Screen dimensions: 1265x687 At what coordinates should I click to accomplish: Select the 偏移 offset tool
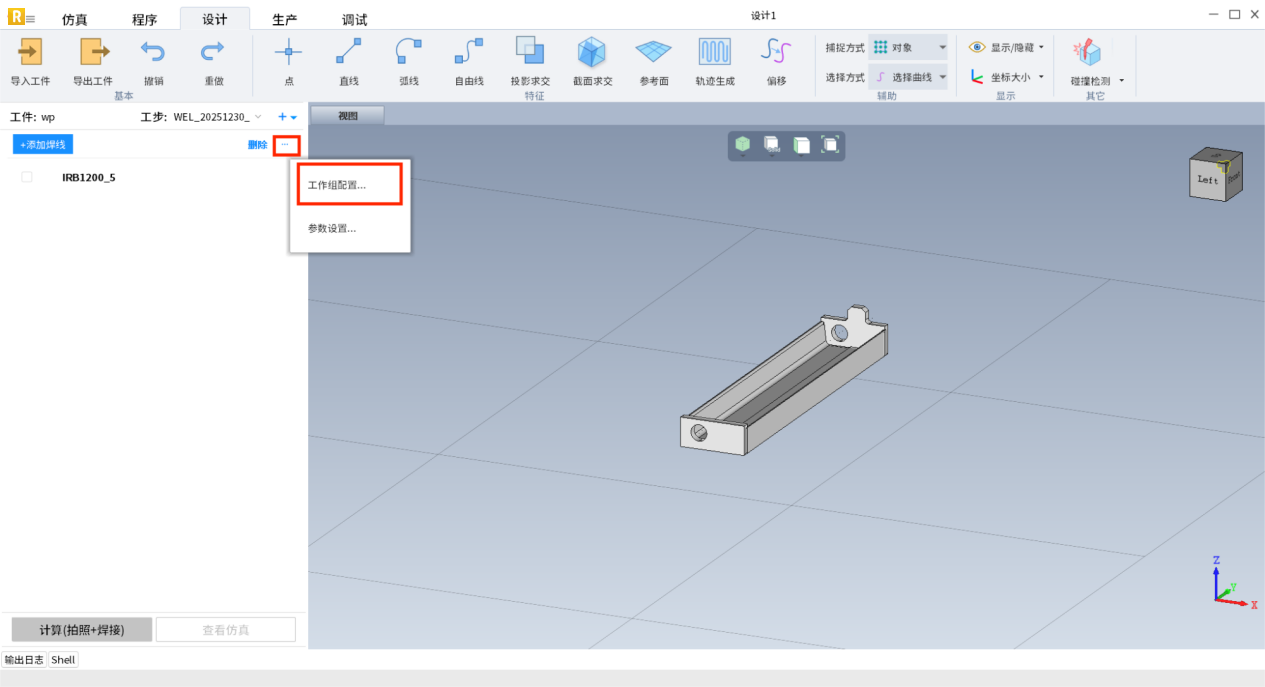[776, 52]
